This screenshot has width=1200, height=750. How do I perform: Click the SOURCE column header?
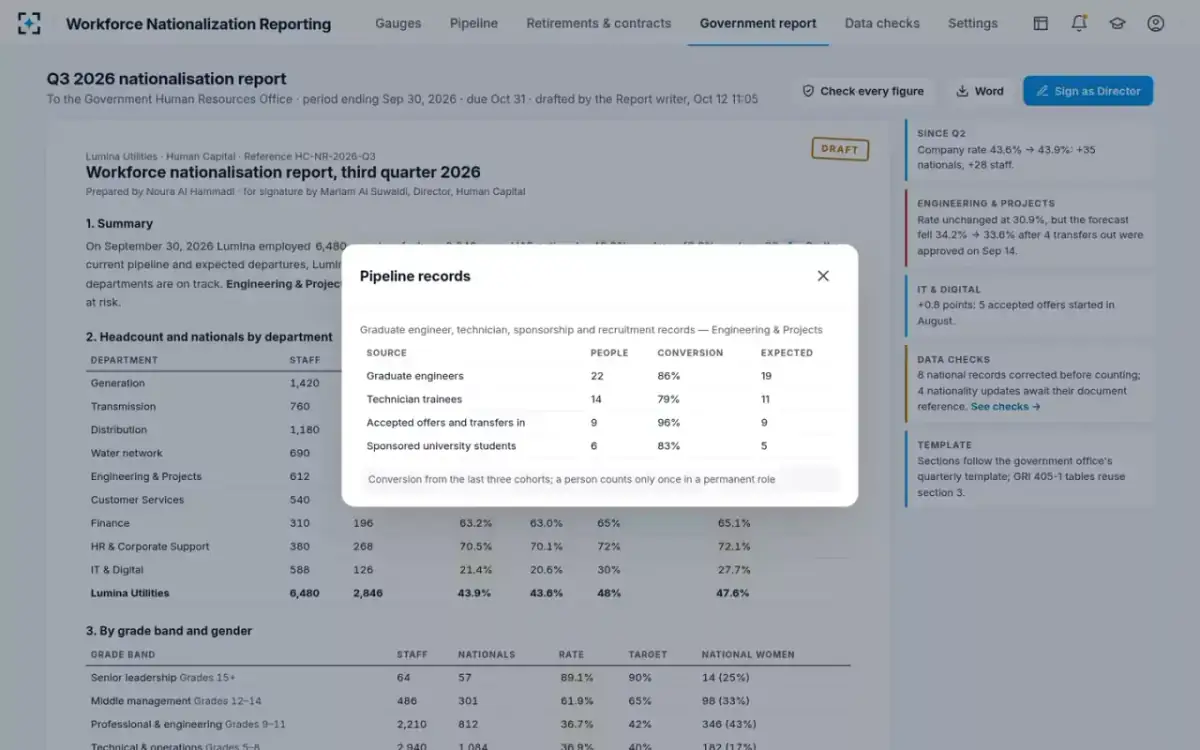pos(387,353)
